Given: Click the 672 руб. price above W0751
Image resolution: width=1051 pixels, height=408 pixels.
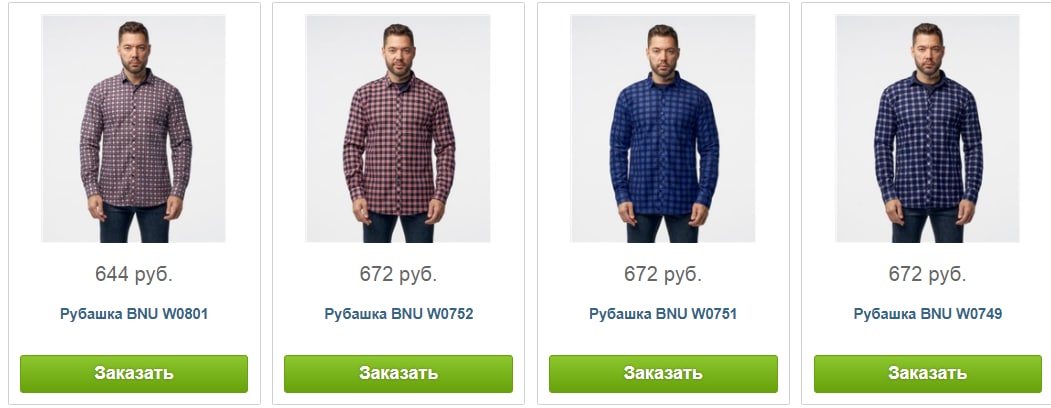Looking at the screenshot, I should pos(663,274).
